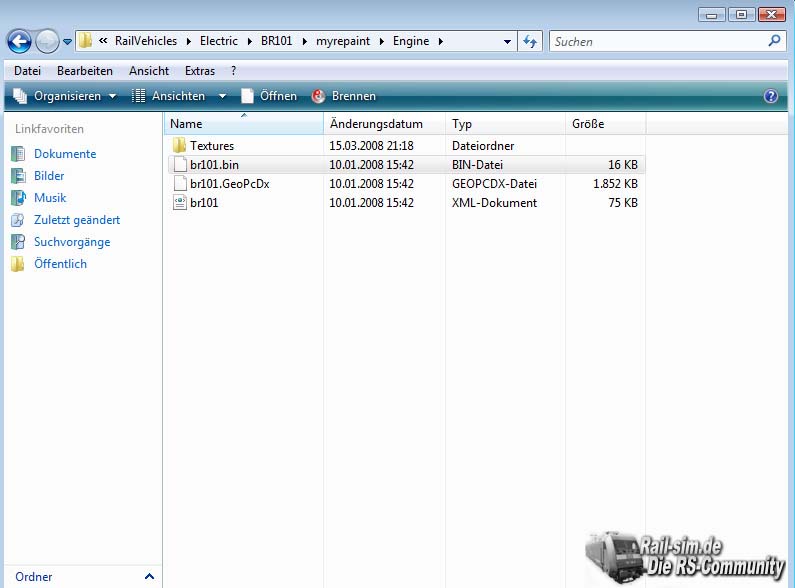This screenshot has width=795, height=588.
Task: Click the folder icon in address bar
Action: (x=86, y=41)
